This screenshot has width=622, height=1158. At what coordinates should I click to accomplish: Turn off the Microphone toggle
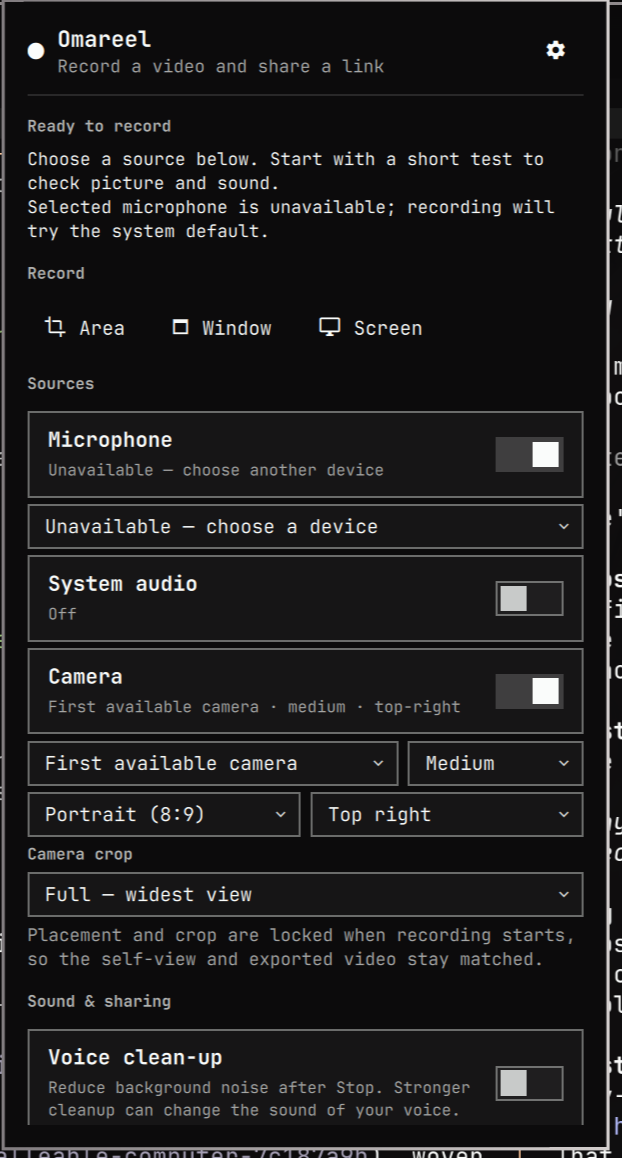pyautogui.click(x=529, y=454)
